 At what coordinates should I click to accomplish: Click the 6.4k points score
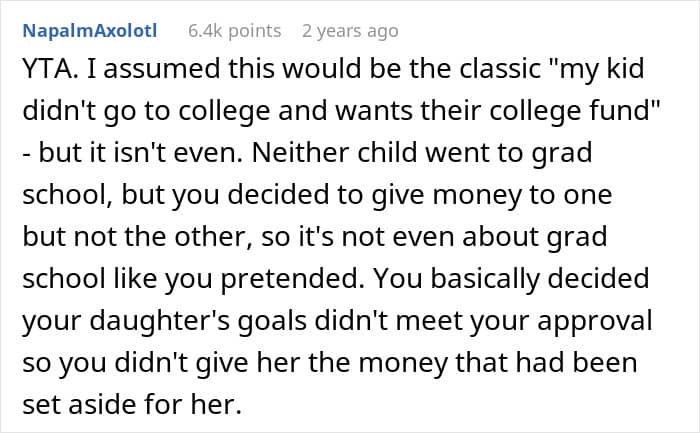234,30
